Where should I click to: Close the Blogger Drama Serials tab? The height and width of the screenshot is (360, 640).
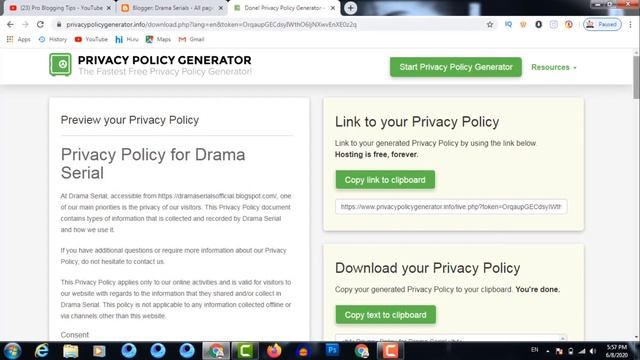click(x=221, y=8)
